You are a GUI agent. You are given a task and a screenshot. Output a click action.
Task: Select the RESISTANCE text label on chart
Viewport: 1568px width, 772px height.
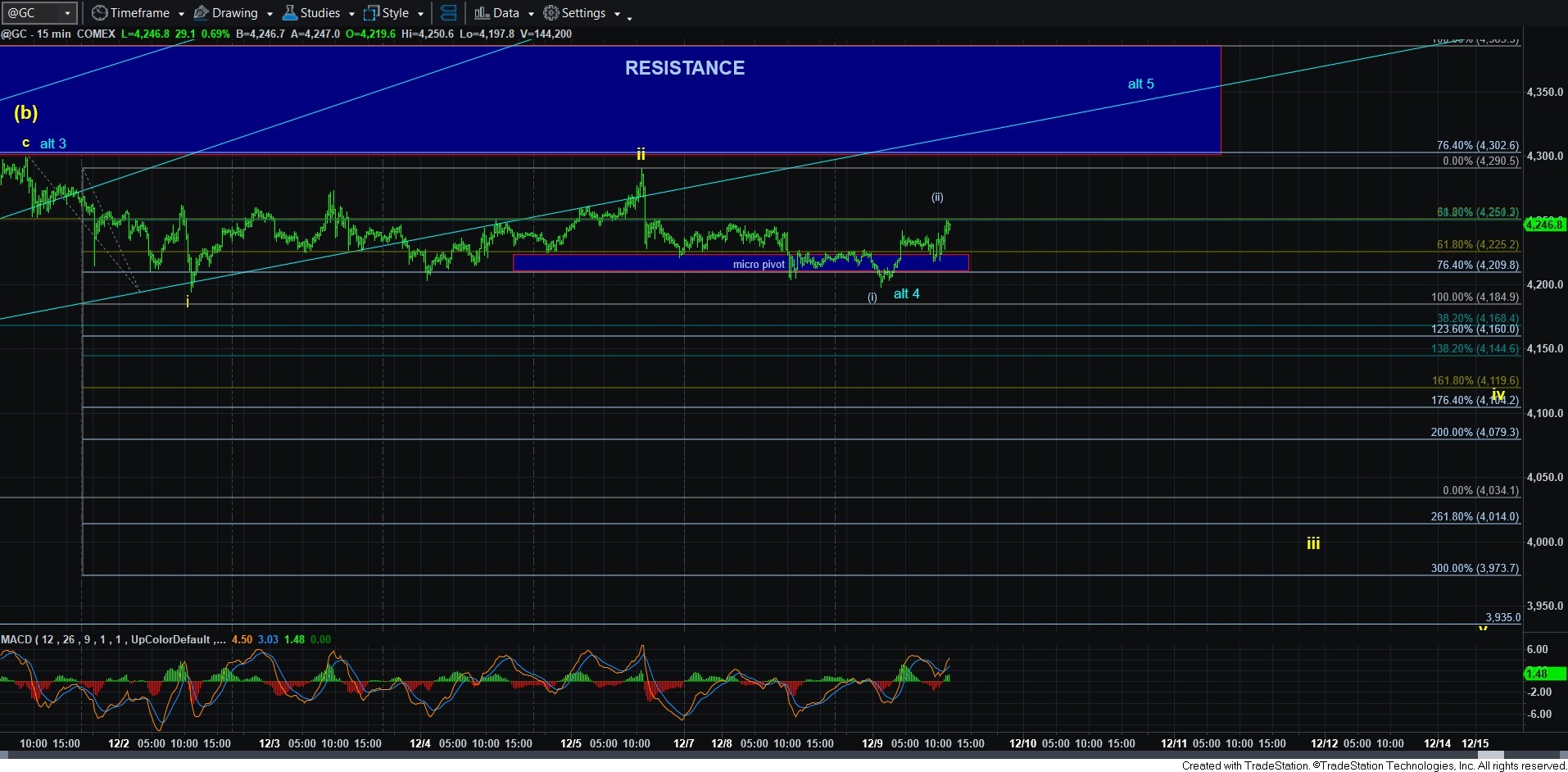pyautogui.click(x=685, y=68)
